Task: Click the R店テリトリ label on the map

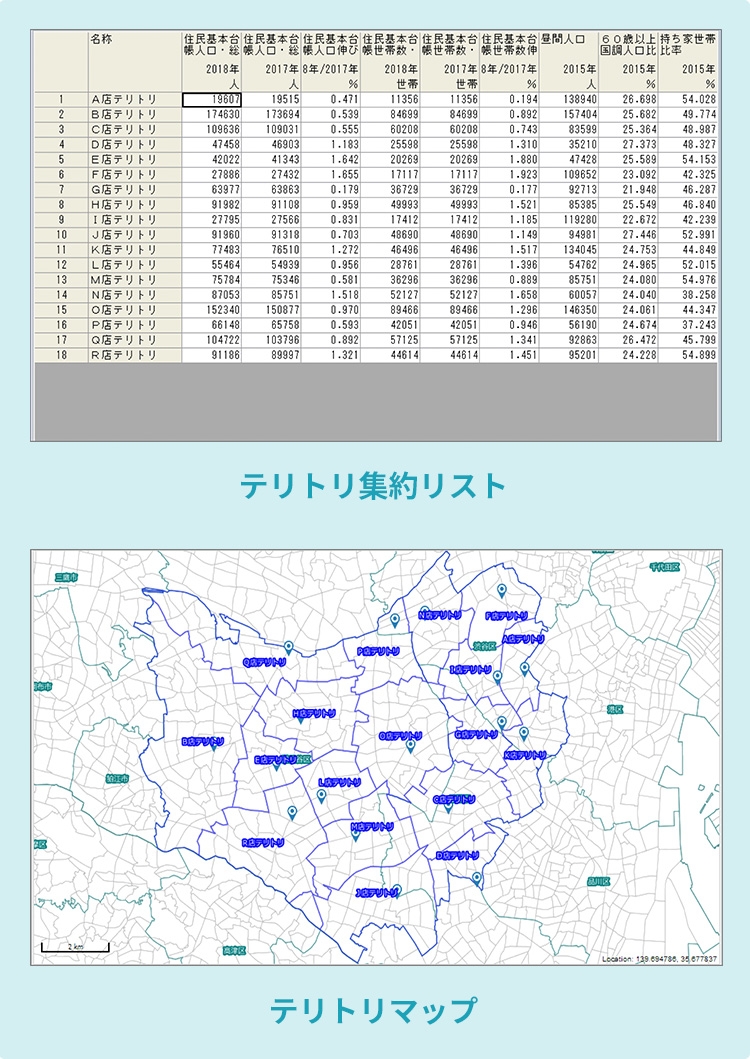Action: click(x=264, y=842)
